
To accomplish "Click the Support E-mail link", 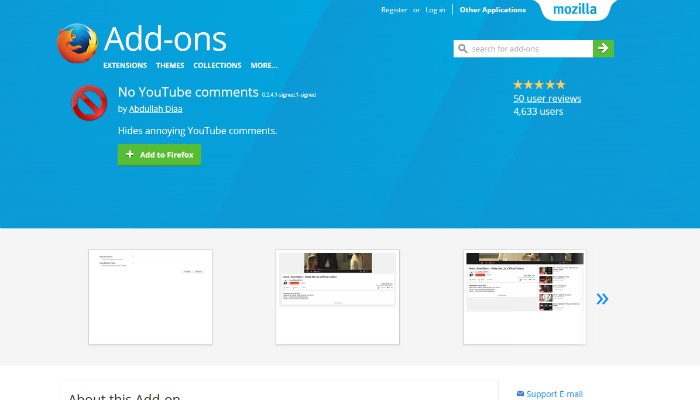I will pos(554,394).
